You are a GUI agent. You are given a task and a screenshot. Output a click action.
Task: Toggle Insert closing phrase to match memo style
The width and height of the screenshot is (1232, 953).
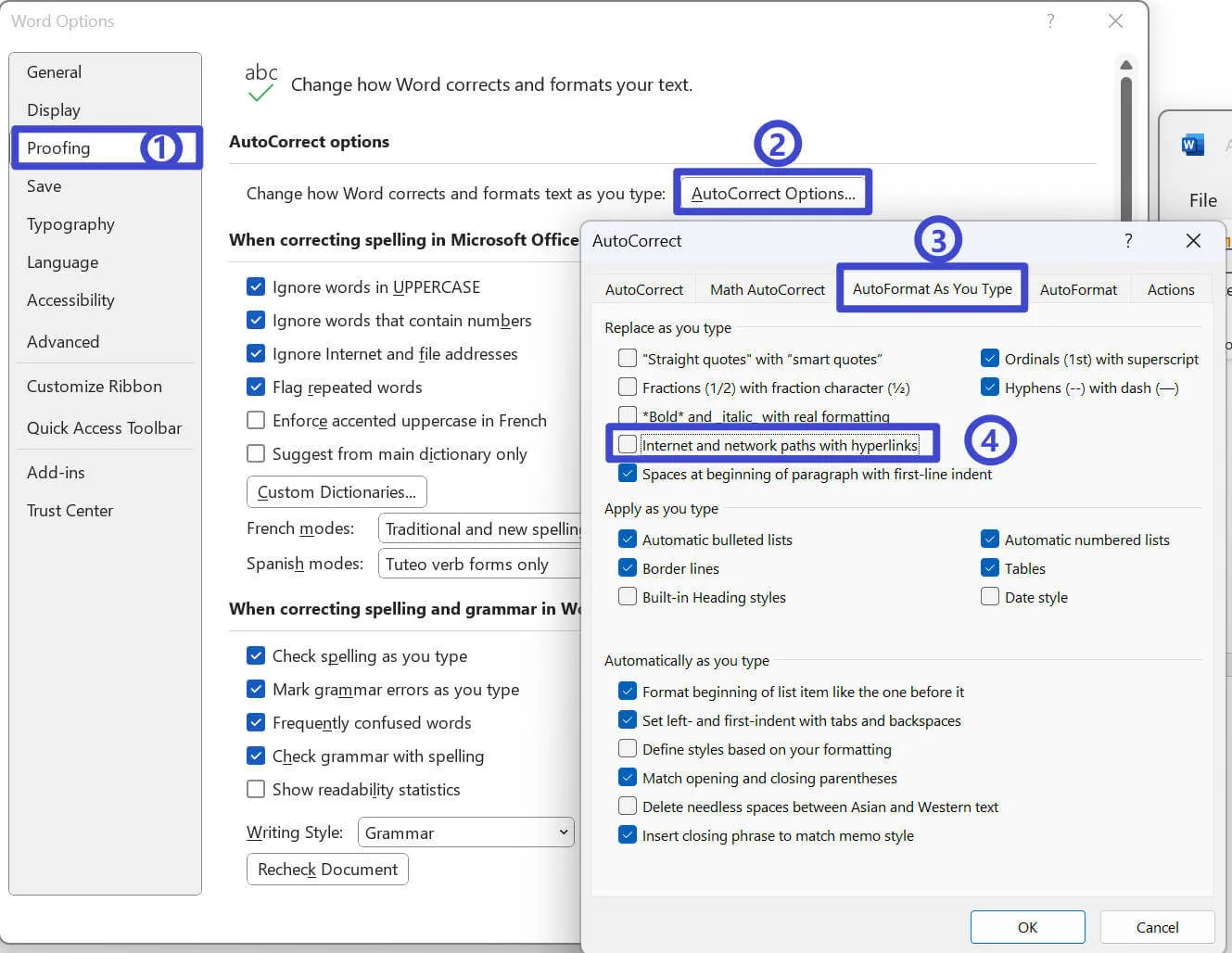click(628, 834)
